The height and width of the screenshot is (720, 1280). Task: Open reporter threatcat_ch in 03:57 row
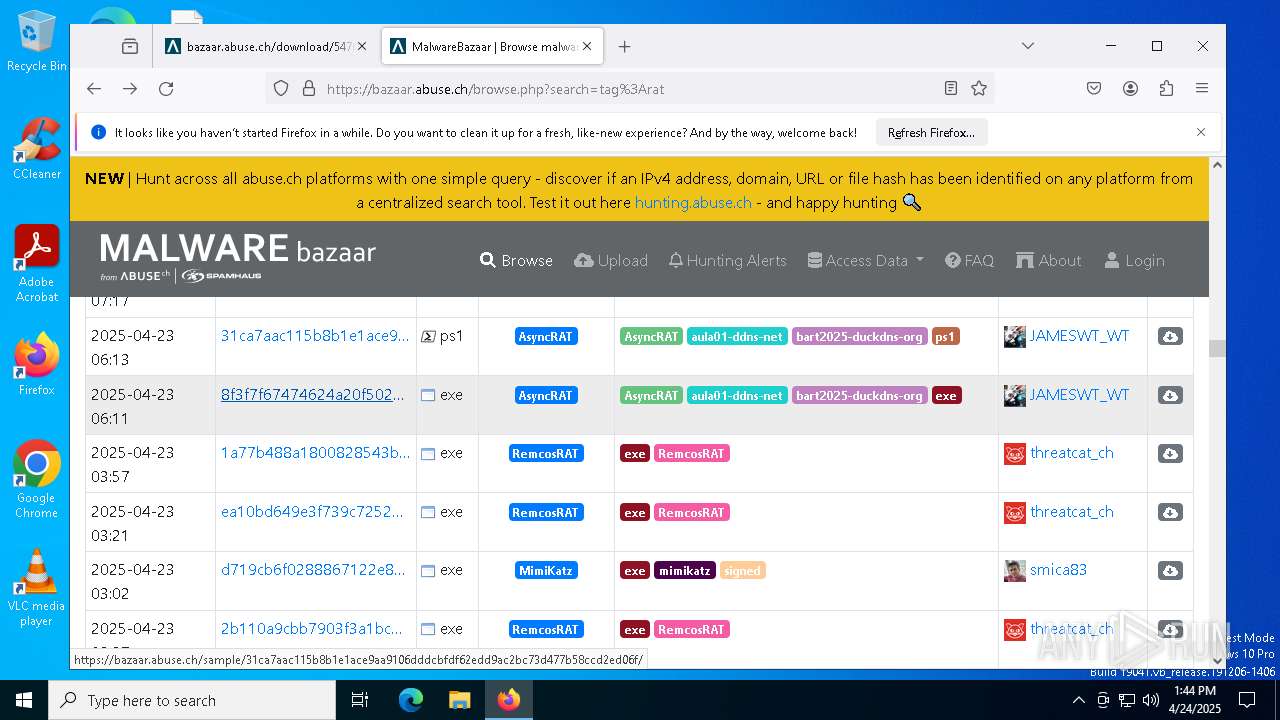[x=1071, y=453]
